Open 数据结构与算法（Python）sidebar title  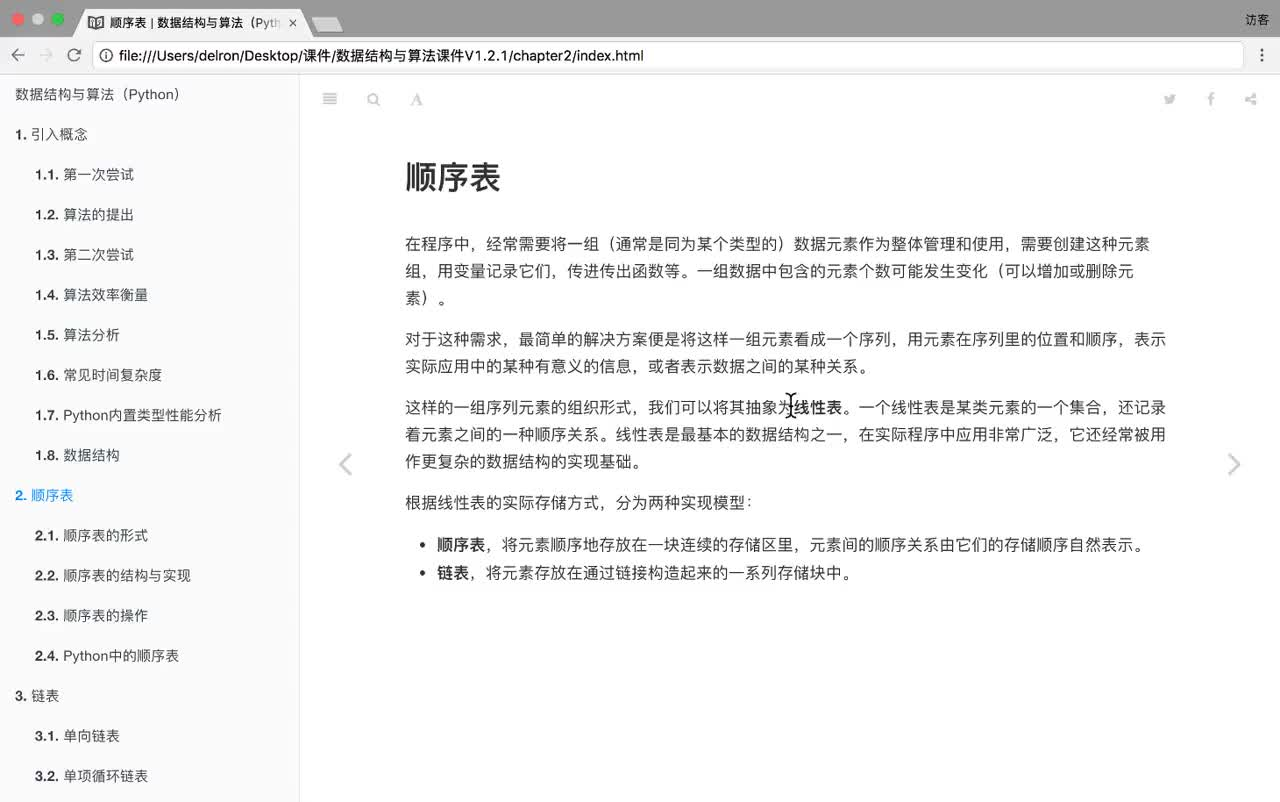(98, 94)
